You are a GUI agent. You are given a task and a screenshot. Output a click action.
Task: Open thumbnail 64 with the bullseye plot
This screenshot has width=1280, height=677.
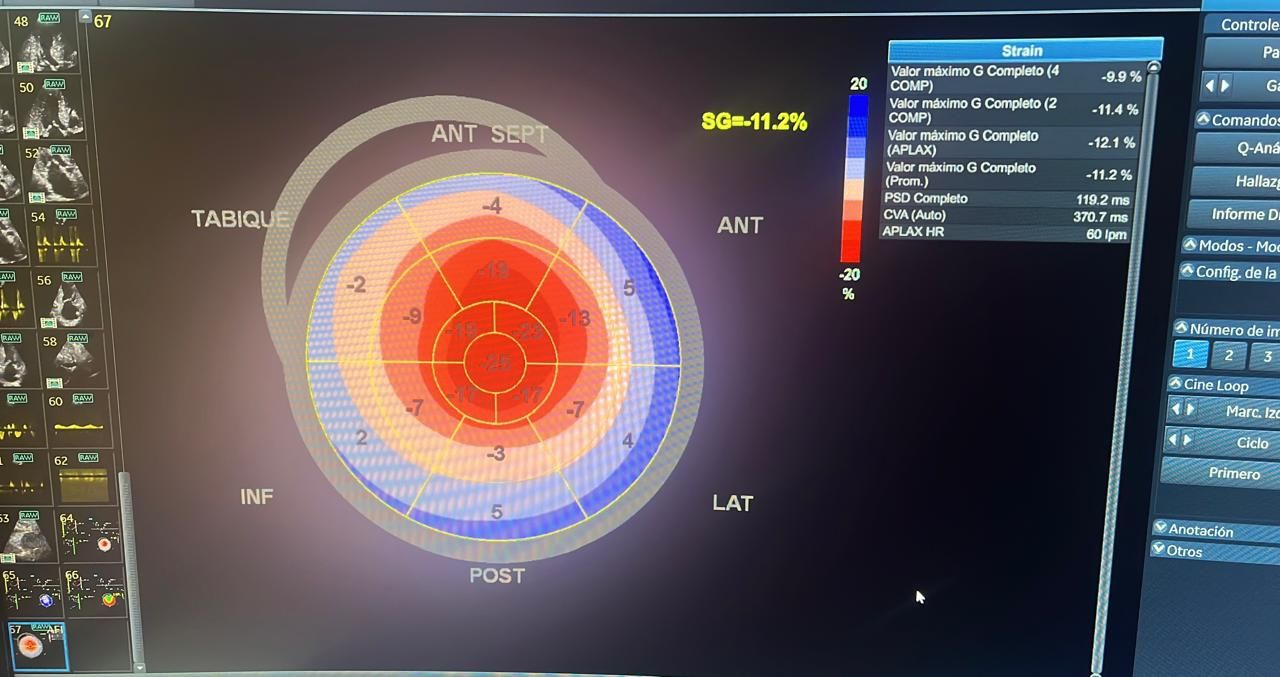tap(91, 537)
